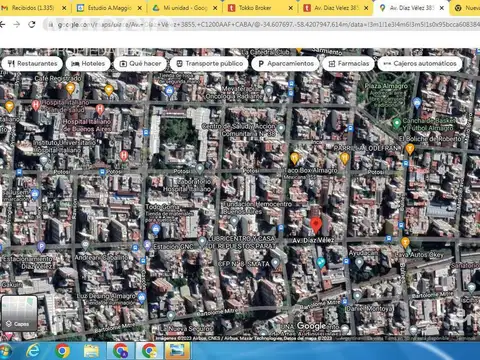This screenshot has height=360, width=480.
Task: Select the Parrilla Lo de Fran restaurant pin
Action: pos(344,158)
